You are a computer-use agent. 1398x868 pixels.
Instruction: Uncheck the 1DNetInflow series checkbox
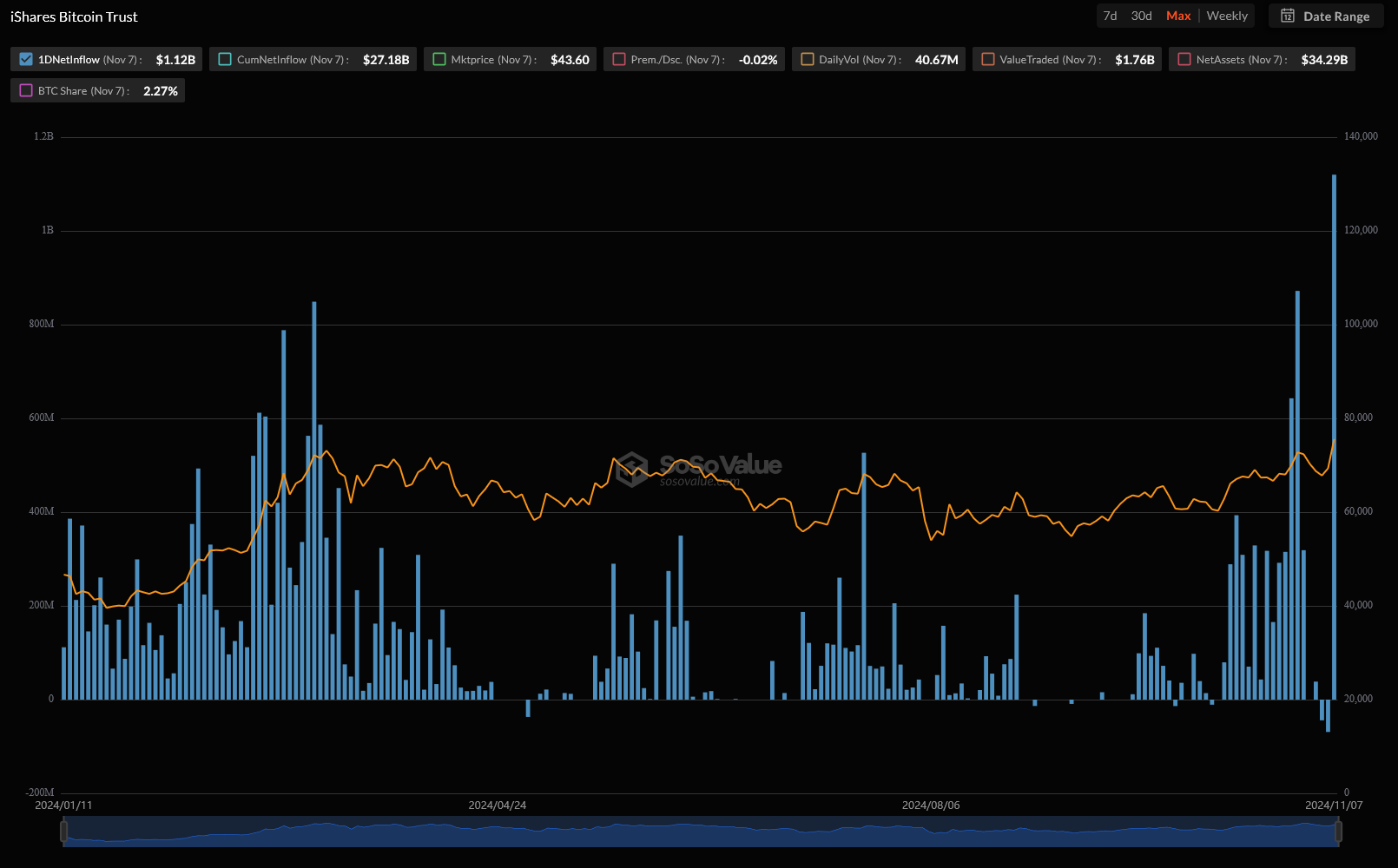click(26, 60)
